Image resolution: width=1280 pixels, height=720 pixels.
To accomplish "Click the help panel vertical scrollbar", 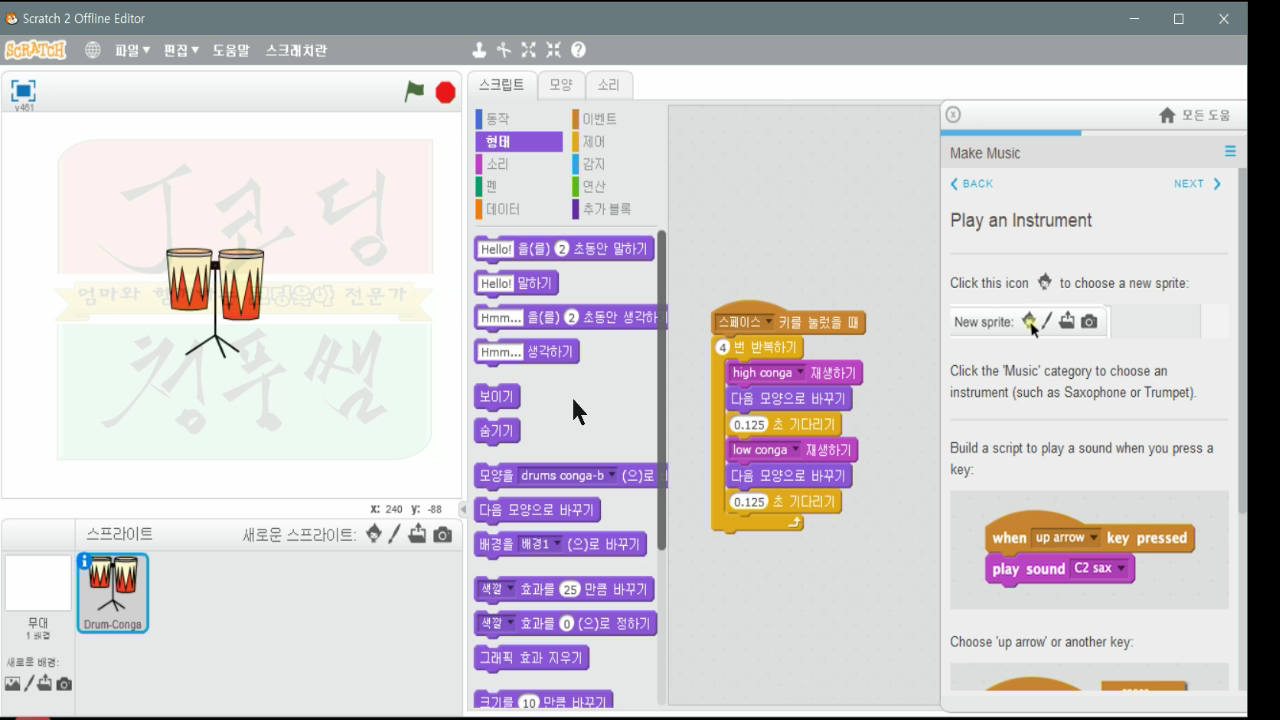I will point(1243,340).
